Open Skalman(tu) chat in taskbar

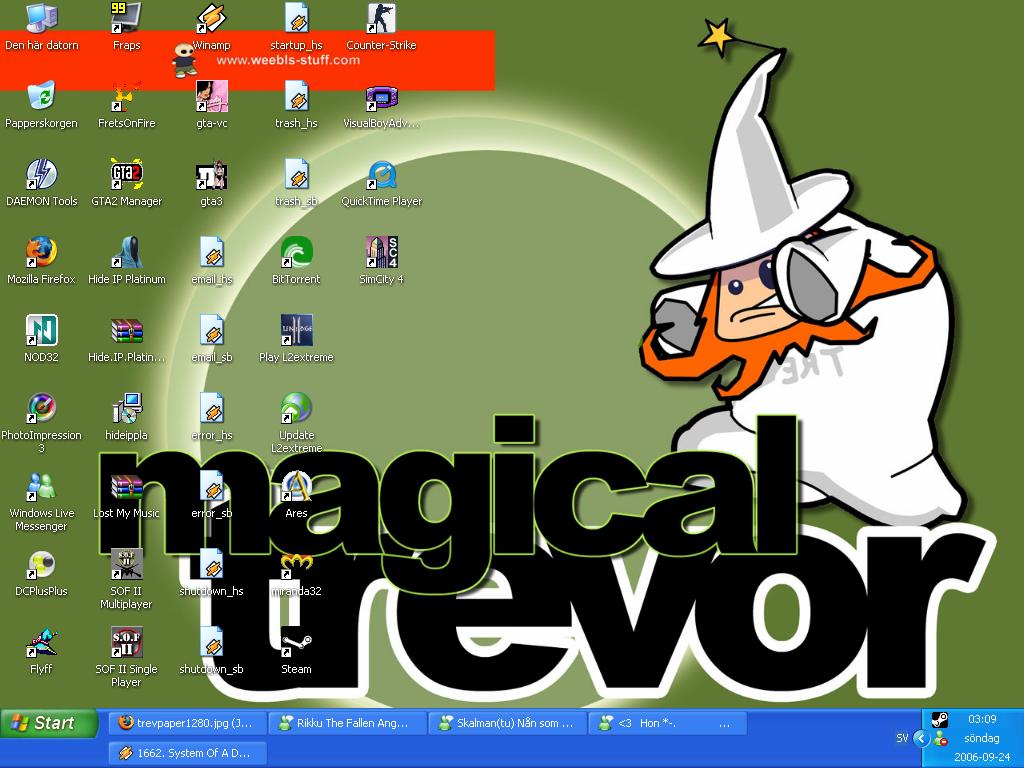point(507,723)
